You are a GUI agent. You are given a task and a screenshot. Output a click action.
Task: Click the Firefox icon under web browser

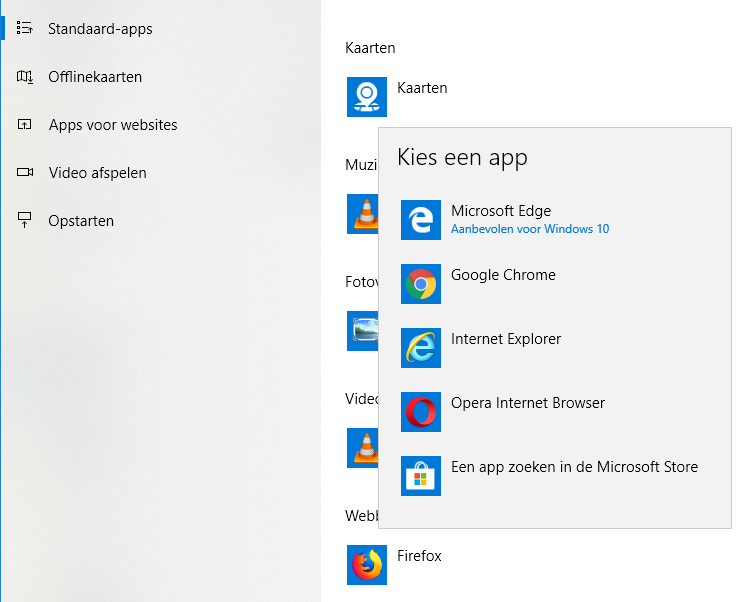pyautogui.click(x=366, y=565)
